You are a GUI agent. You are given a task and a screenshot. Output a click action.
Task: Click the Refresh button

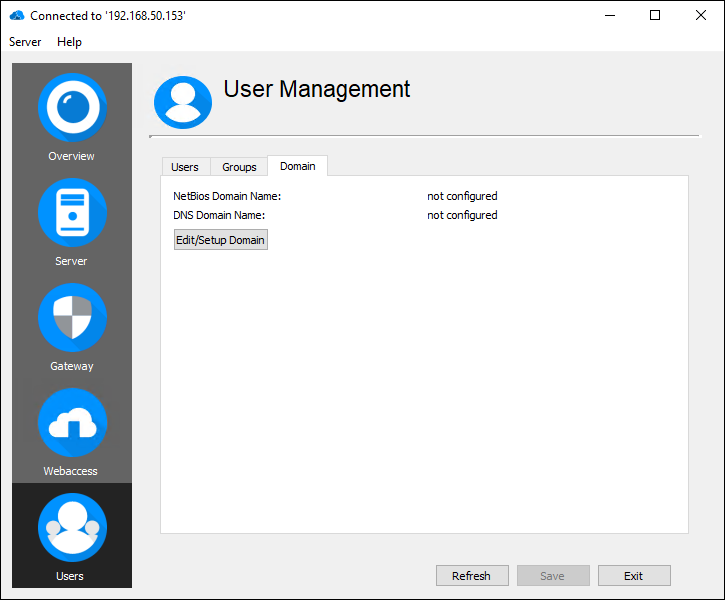point(471,576)
